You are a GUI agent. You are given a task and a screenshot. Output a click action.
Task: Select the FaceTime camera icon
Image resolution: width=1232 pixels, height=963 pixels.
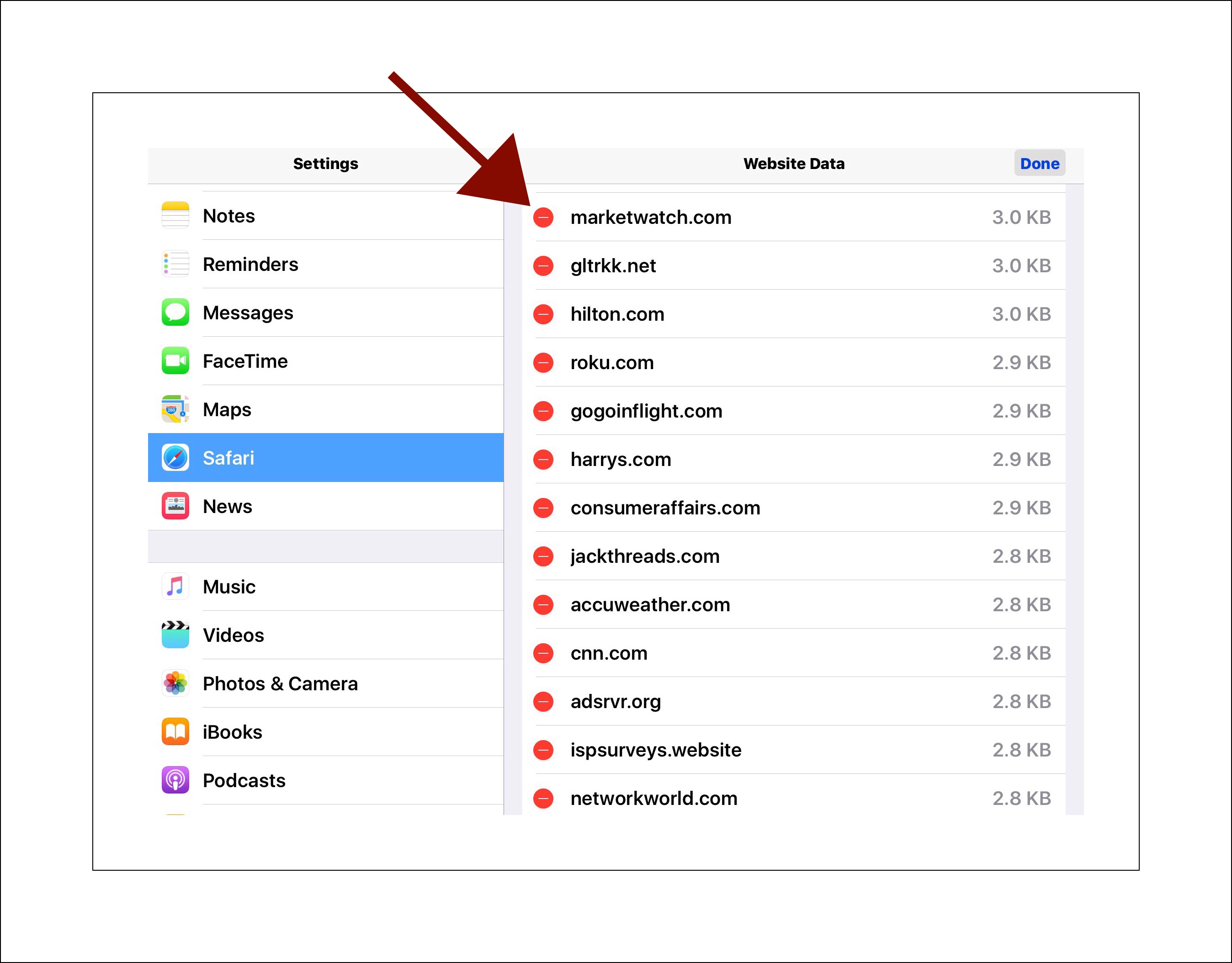tap(175, 361)
